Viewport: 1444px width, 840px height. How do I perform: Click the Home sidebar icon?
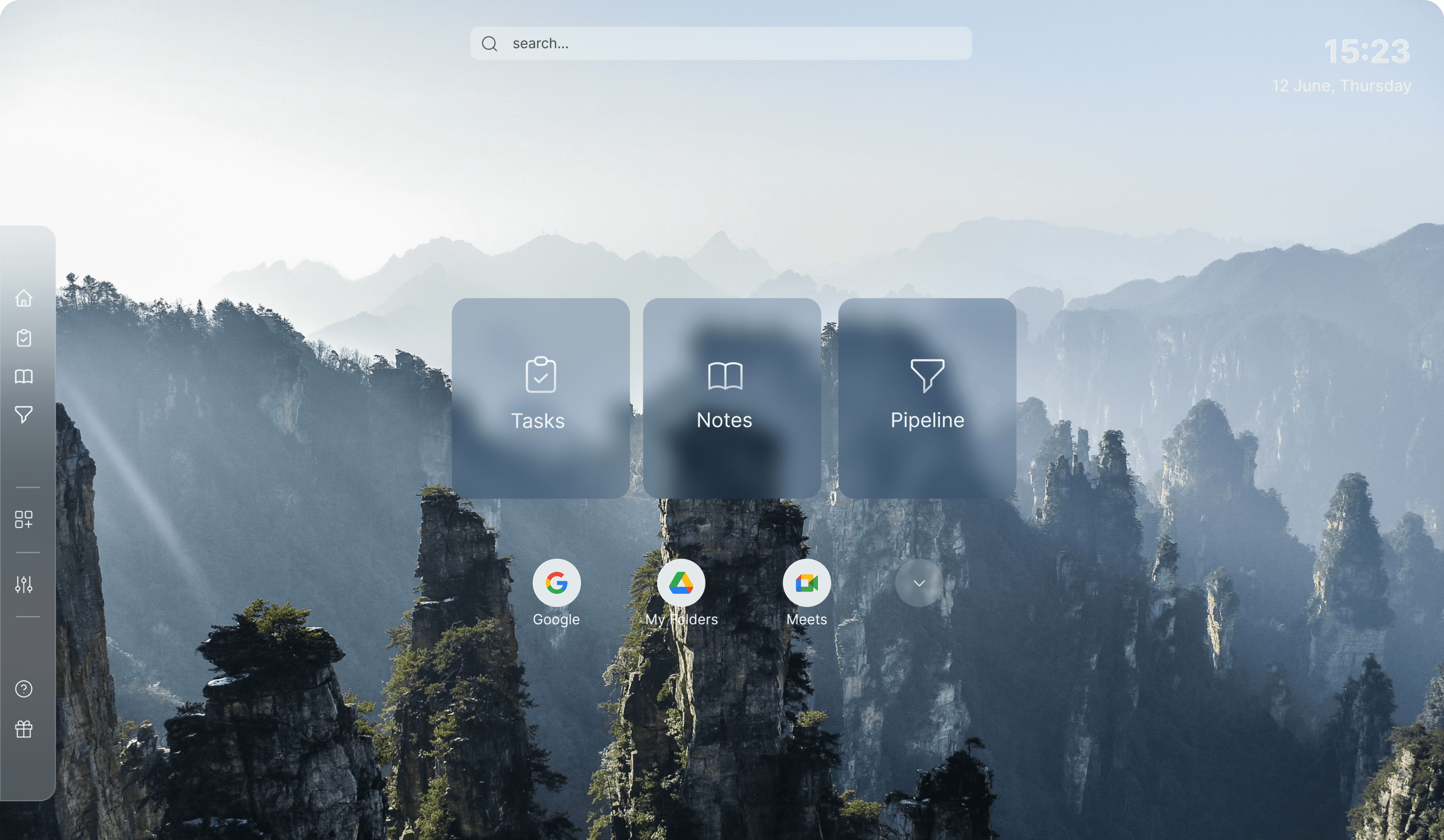24,298
